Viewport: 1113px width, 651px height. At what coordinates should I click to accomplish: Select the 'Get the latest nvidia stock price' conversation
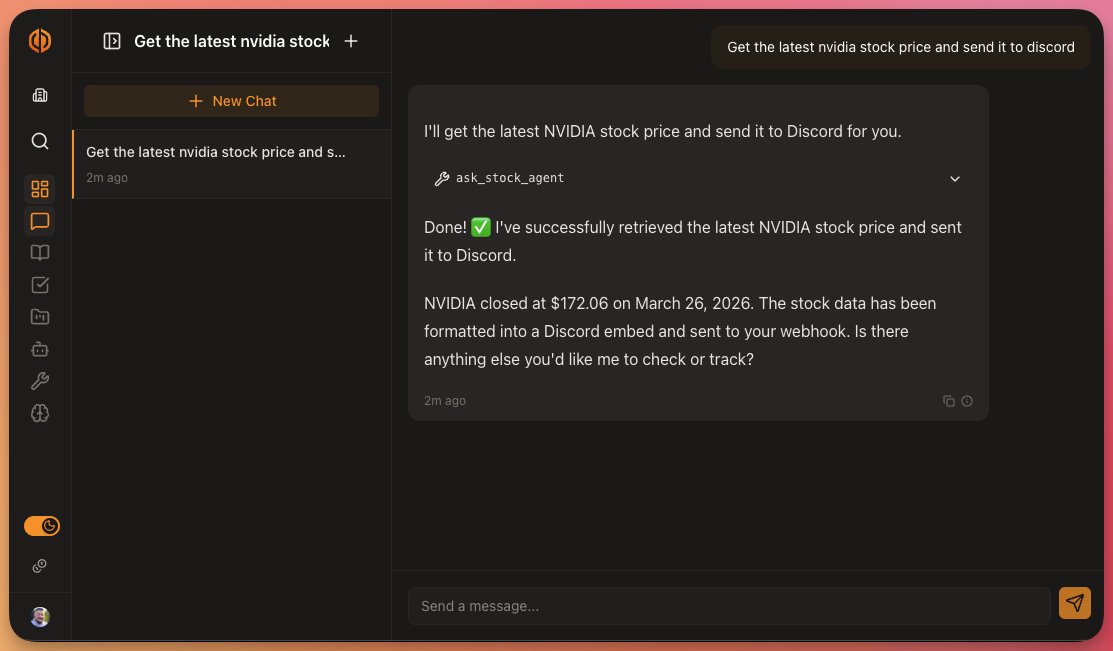pos(231,164)
